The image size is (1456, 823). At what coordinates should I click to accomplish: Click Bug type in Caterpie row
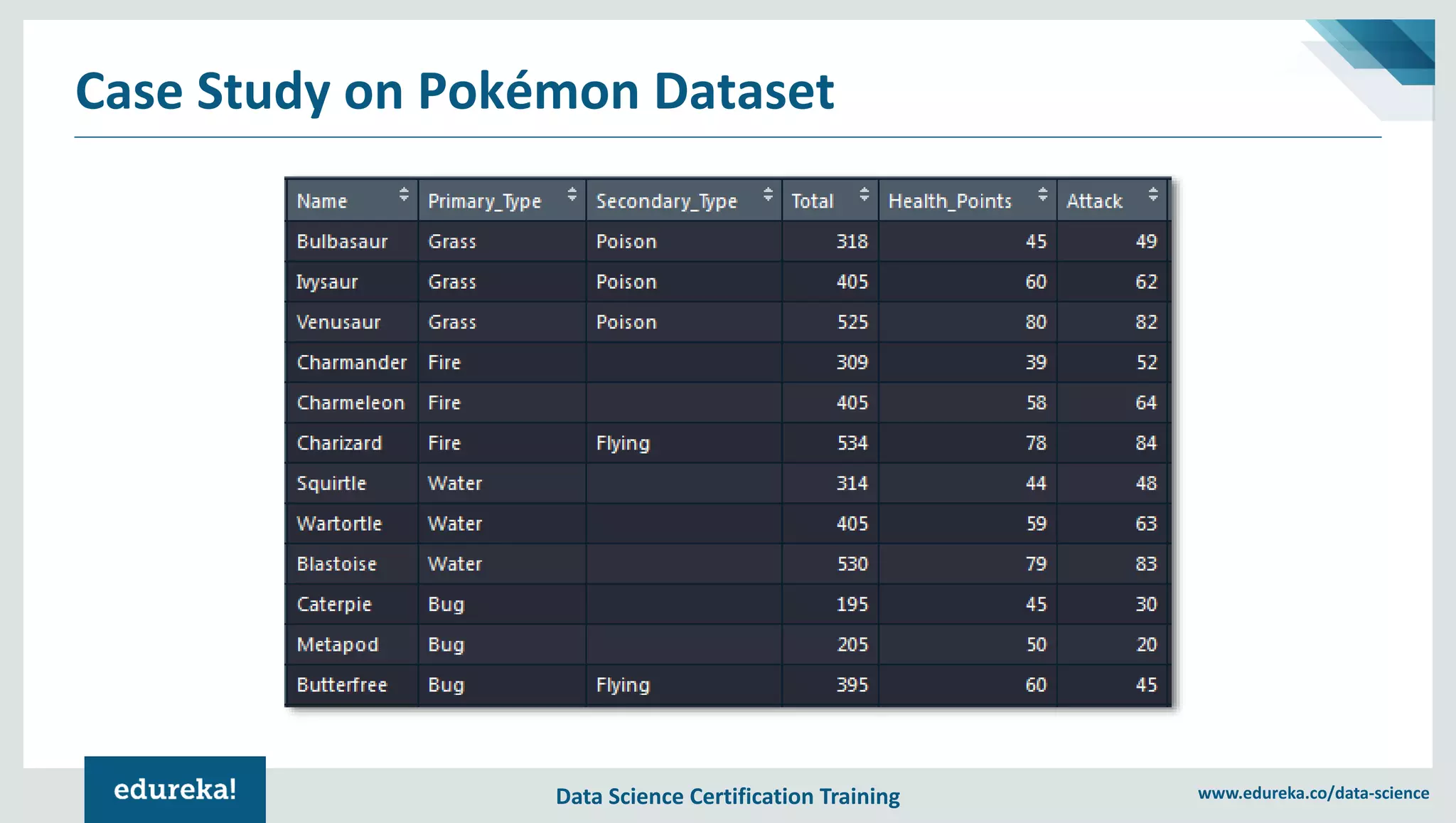coord(446,605)
